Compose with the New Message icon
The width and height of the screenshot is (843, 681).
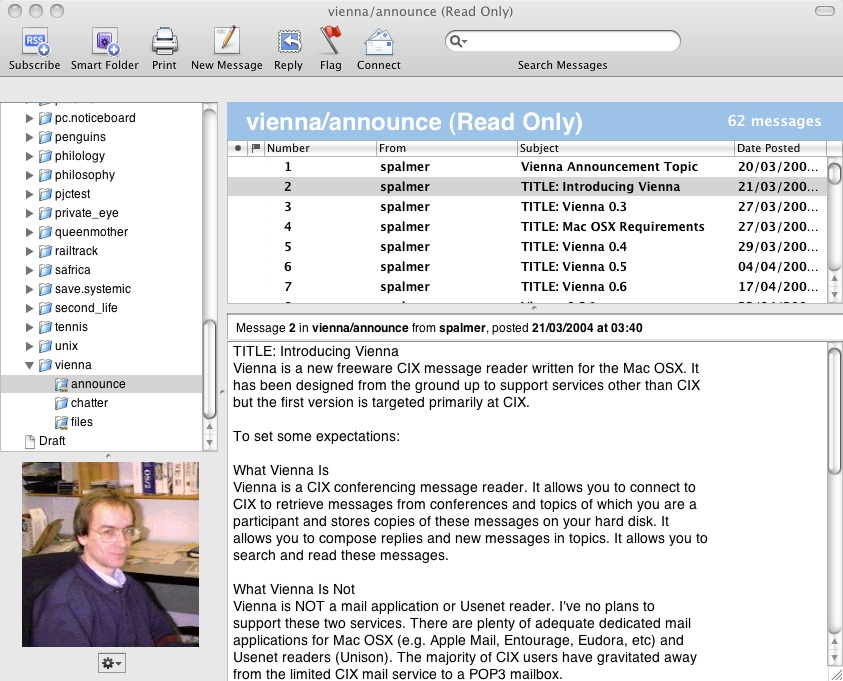(x=226, y=42)
